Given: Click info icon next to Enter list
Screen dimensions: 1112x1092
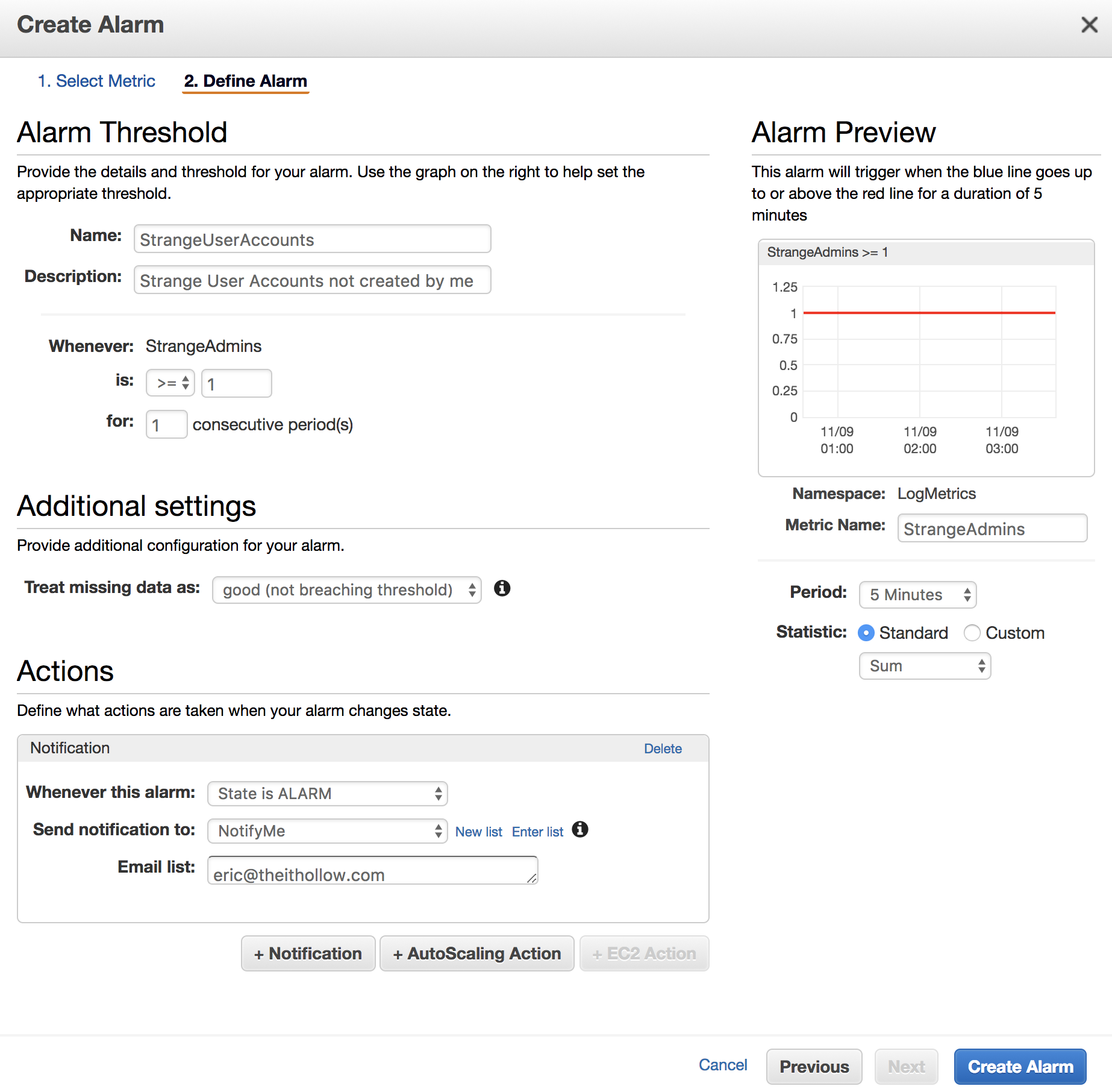Looking at the screenshot, I should pos(579,830).
